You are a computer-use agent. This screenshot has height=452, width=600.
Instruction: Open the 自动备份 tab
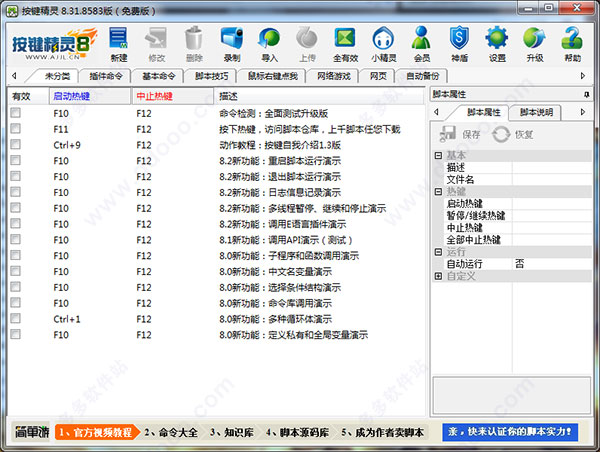(422, 76)
